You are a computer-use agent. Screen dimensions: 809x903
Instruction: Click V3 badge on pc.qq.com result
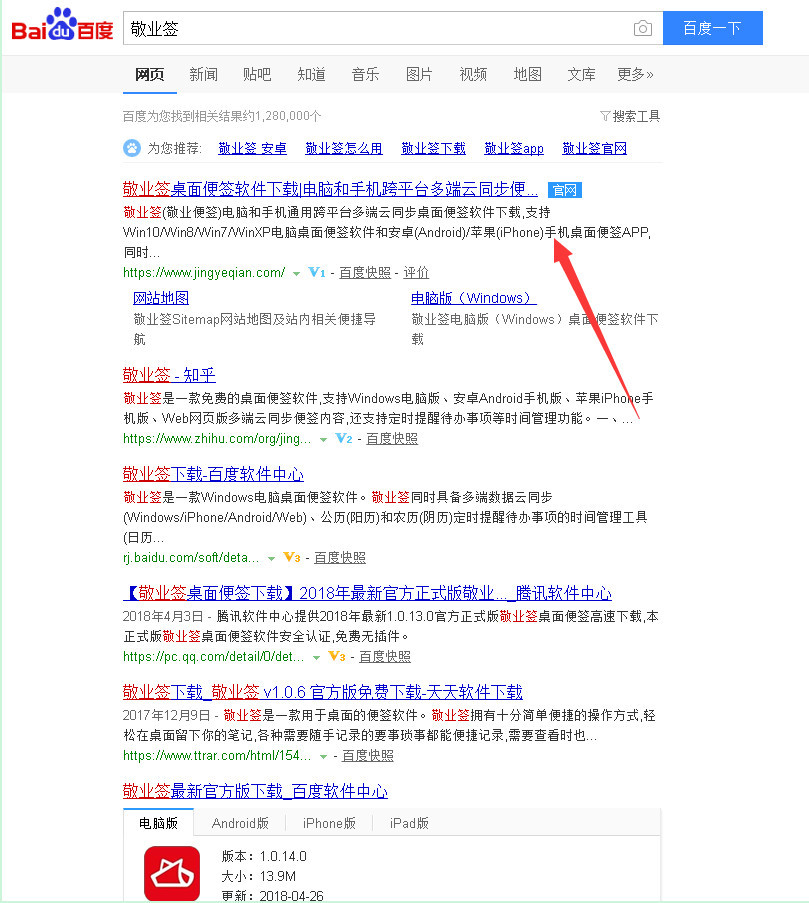(337, 656)
